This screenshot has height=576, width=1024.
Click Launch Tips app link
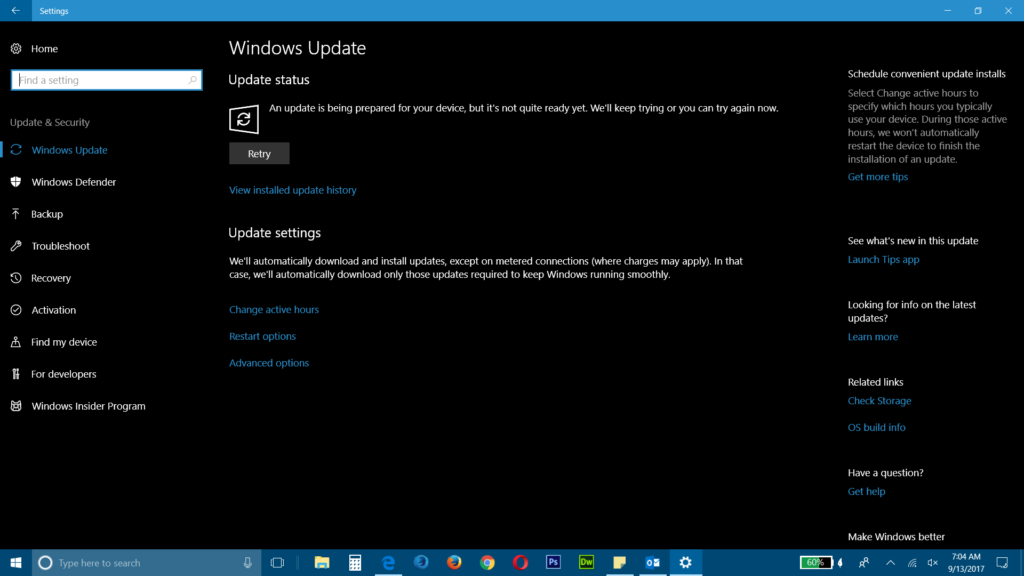[883, 259]
